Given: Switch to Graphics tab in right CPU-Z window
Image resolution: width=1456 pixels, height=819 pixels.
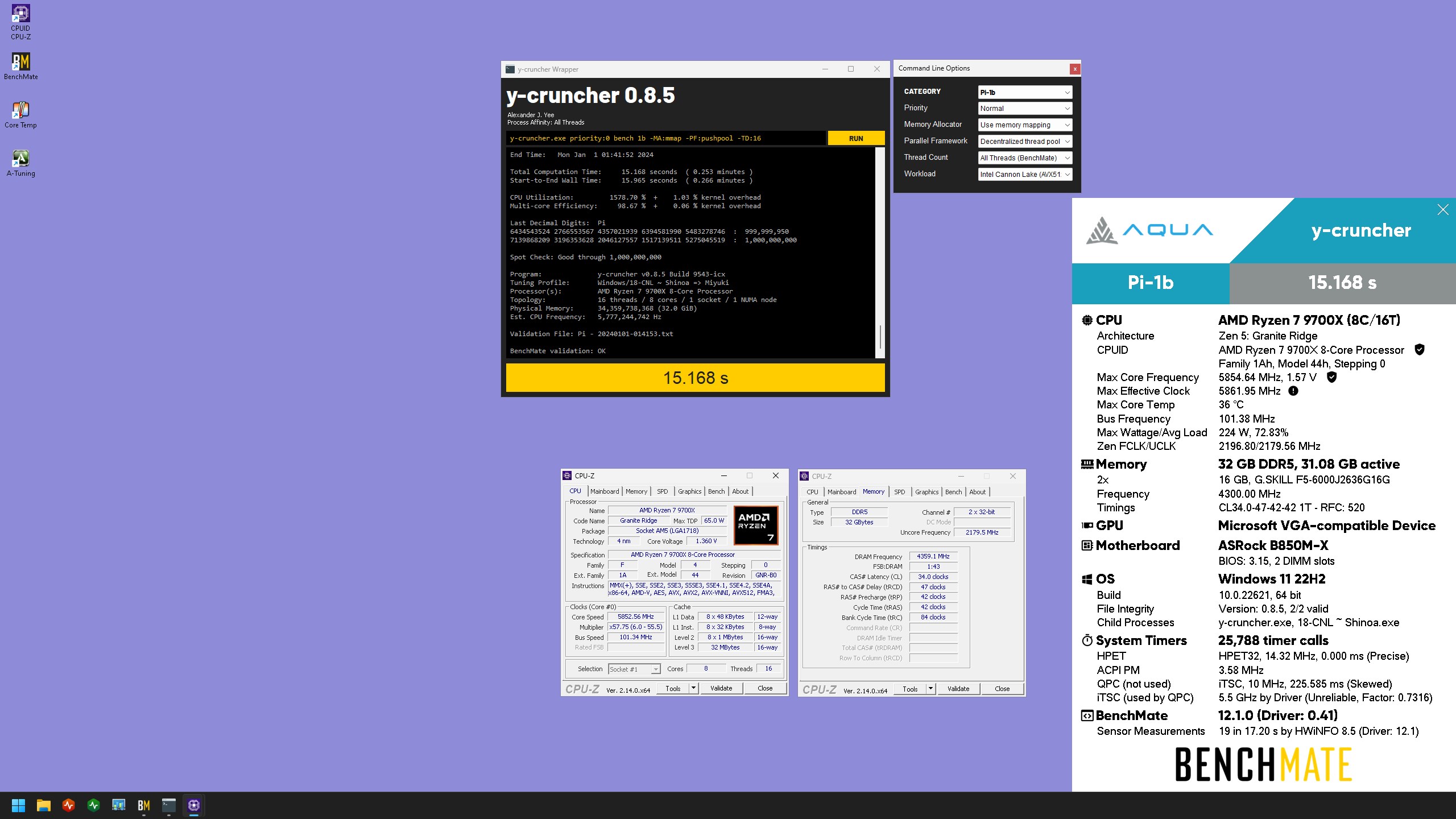Looking at the screenshot, I should click(927, 492).
